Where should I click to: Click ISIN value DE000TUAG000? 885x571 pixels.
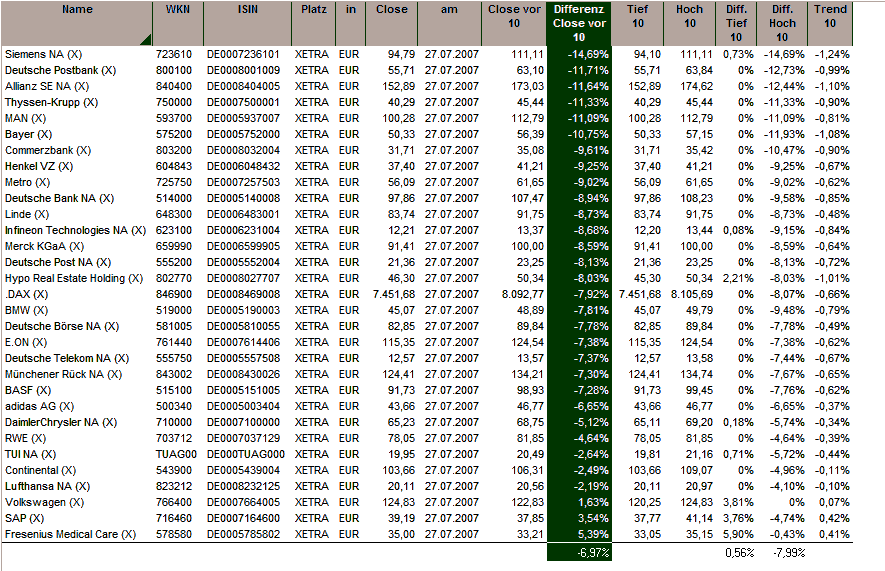point(246,454)
